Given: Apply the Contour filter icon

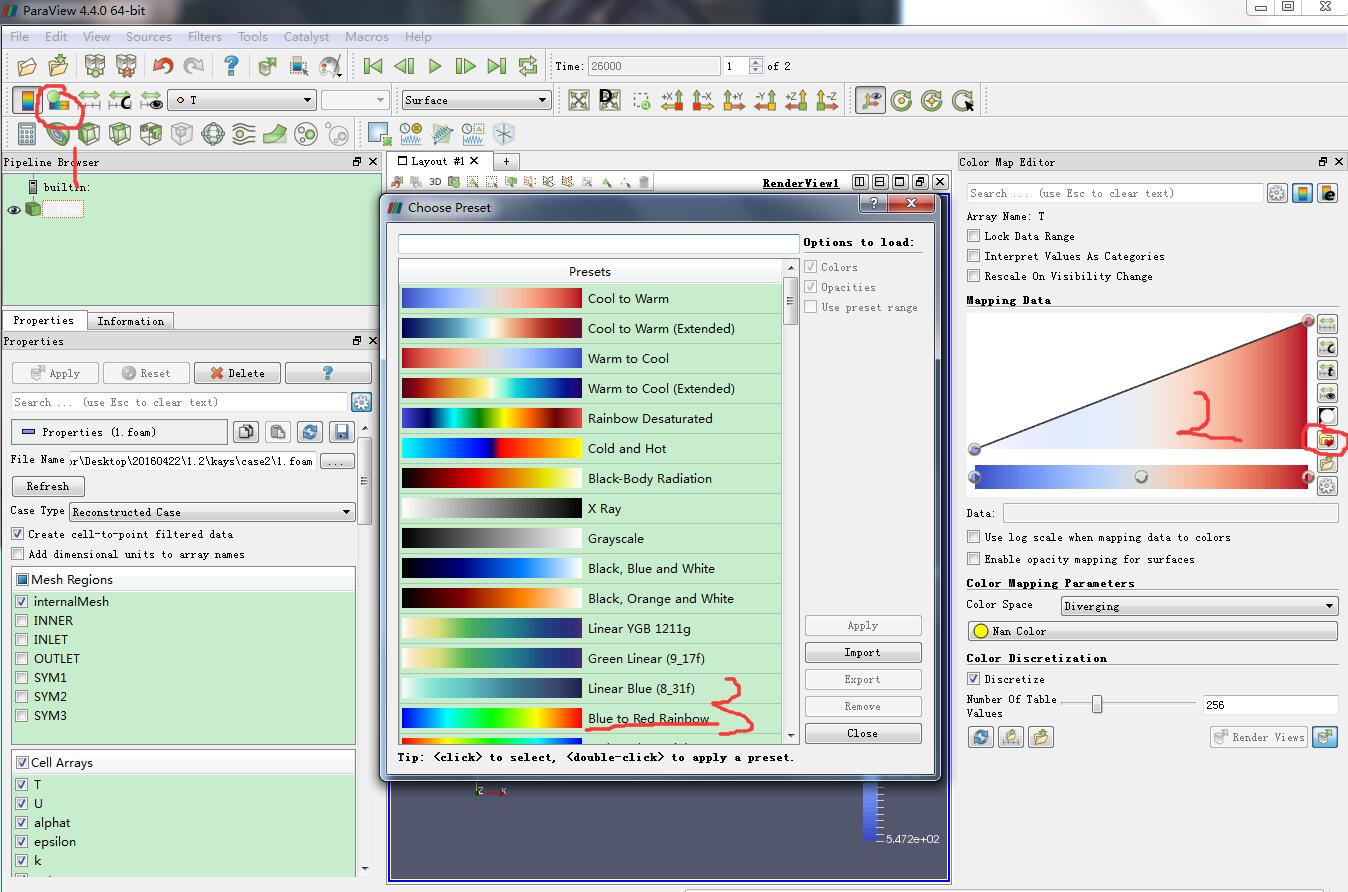Looking at the screenshot, I should (58, 133).
